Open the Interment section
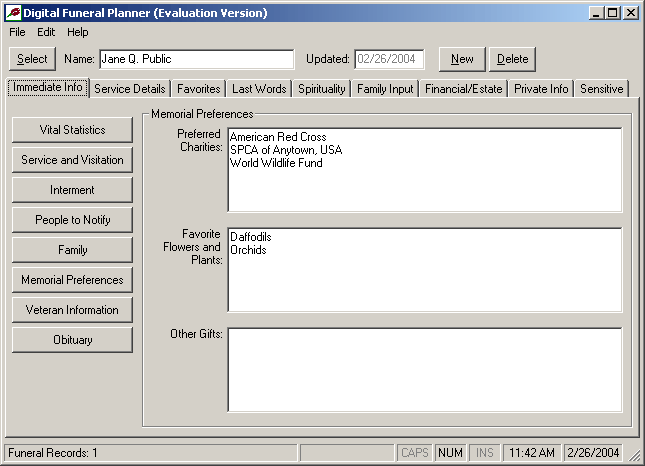The height and width of the screenshot is (466, 645). click(72, 190)
